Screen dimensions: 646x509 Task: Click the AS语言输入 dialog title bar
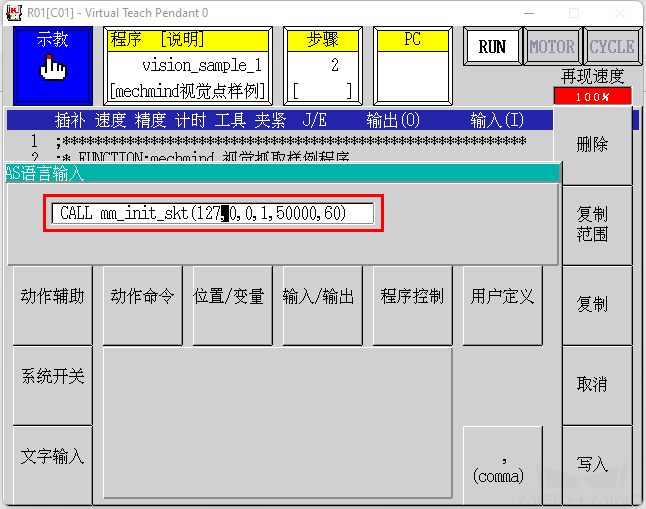click(x=283, y=173)
